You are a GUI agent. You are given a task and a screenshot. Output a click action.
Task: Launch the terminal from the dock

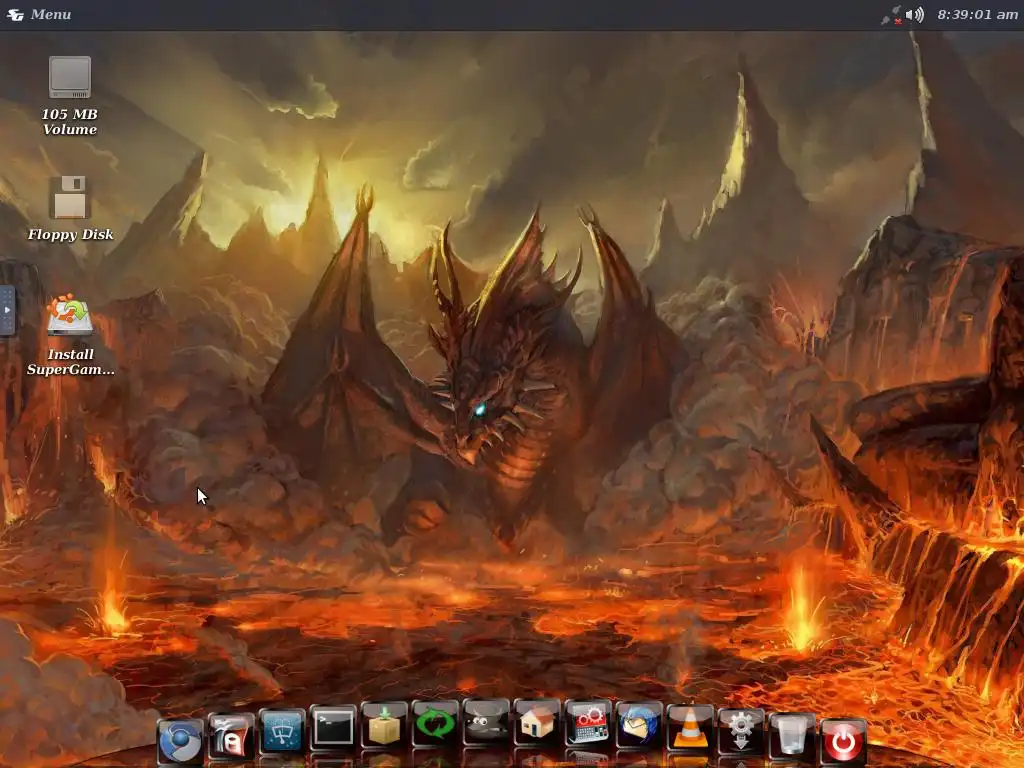[333, 727]
